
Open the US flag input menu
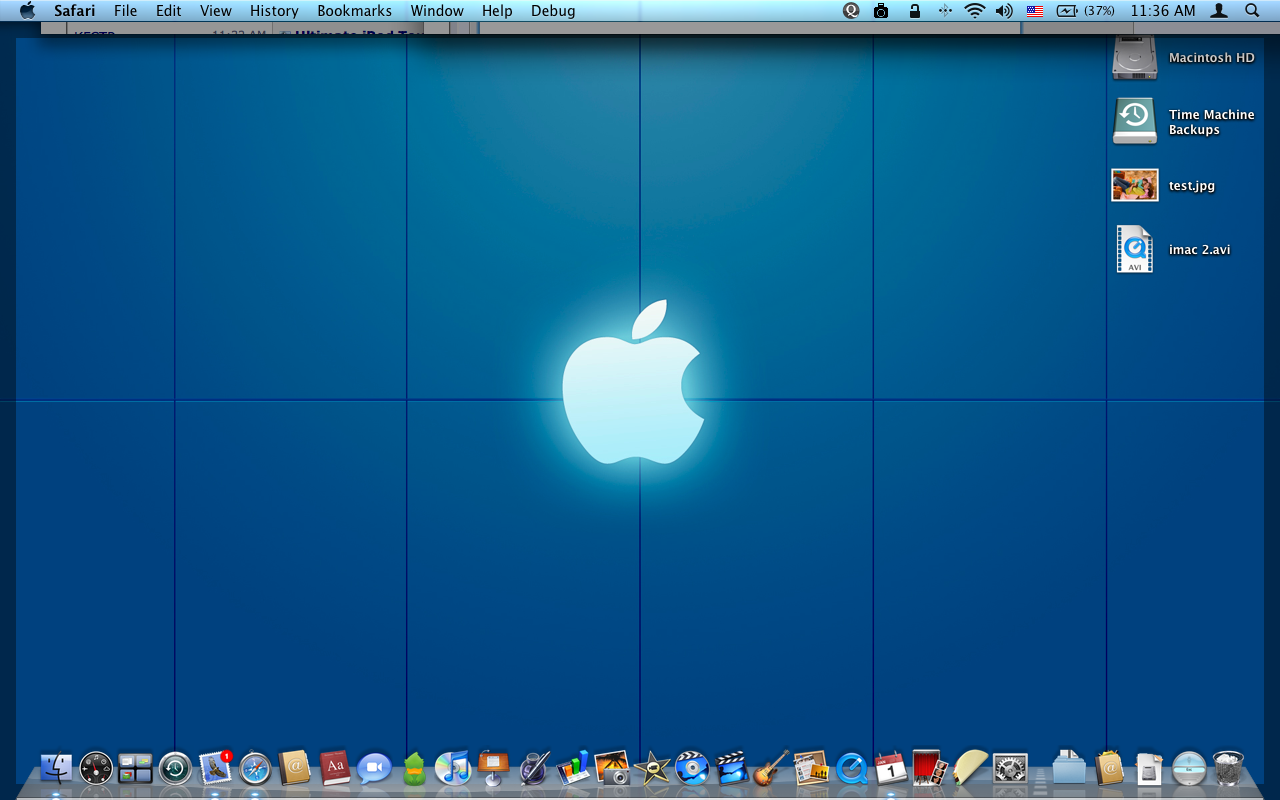[1035, 11]
